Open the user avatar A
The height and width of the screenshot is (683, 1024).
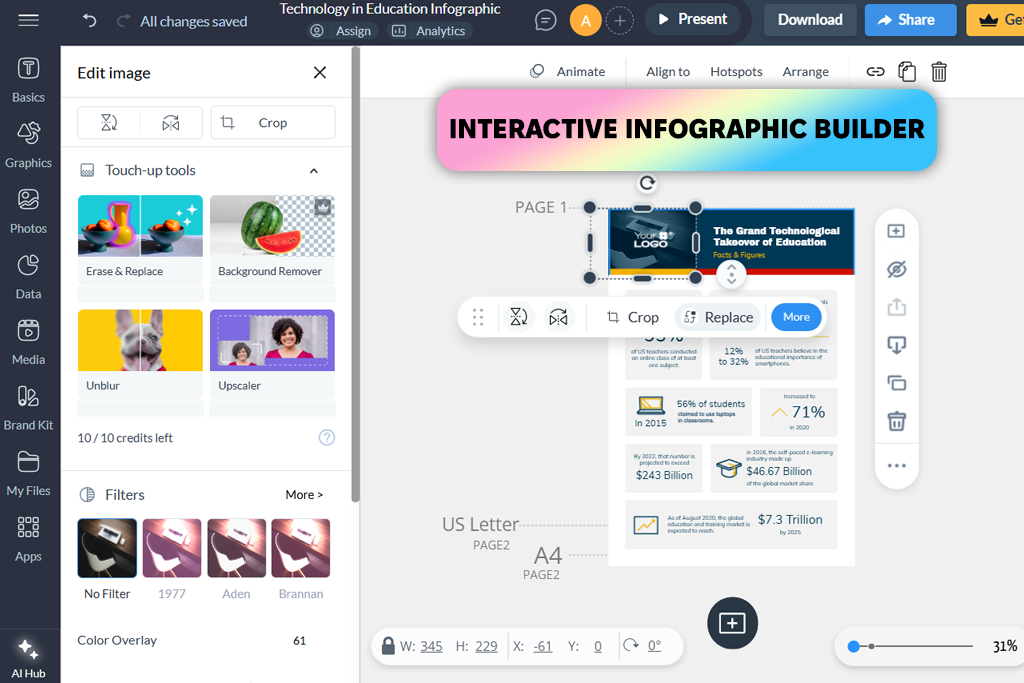click(586, 20)
